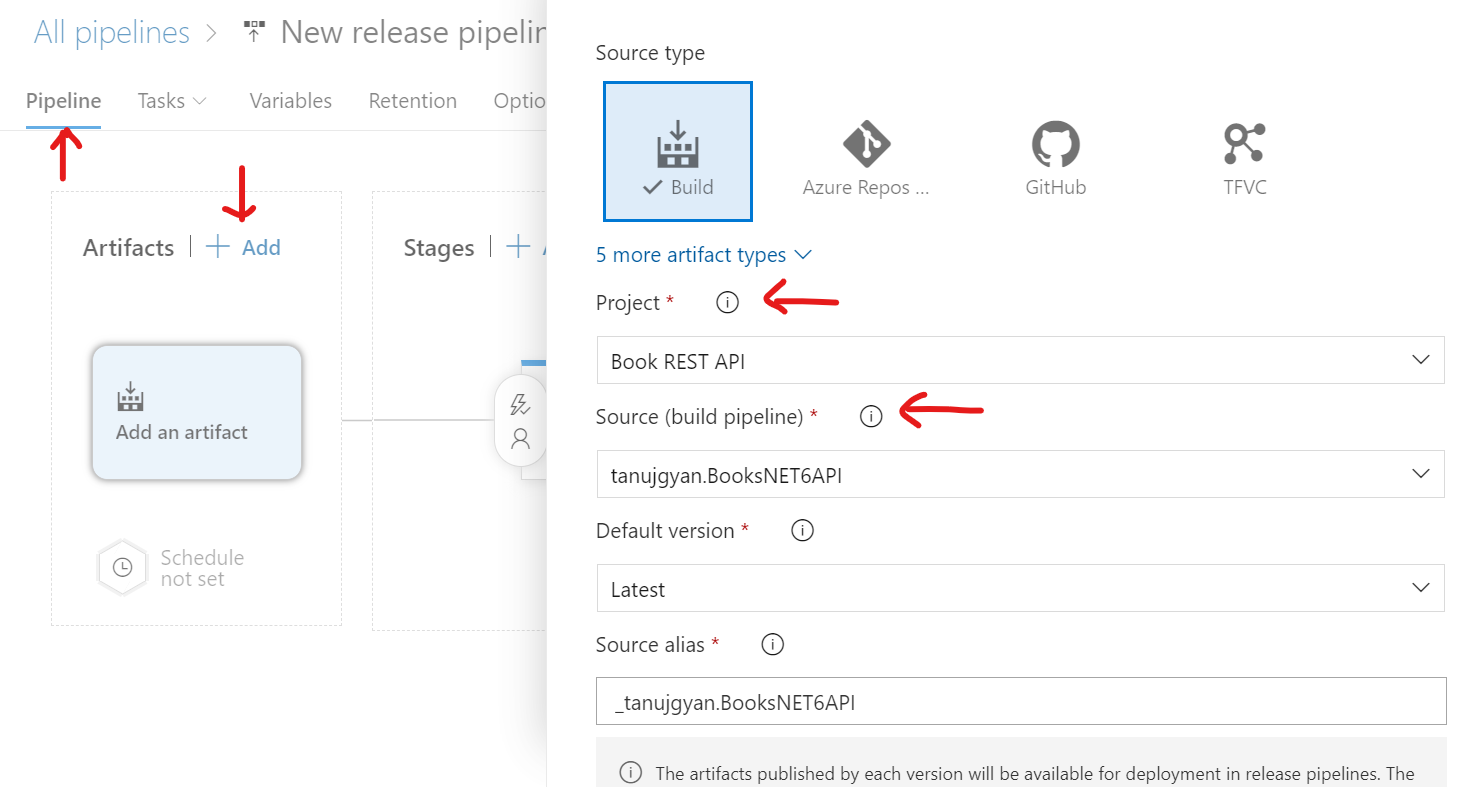Switch to the Variables tab
The image size is (1482, 787).
tap(290, 100)
